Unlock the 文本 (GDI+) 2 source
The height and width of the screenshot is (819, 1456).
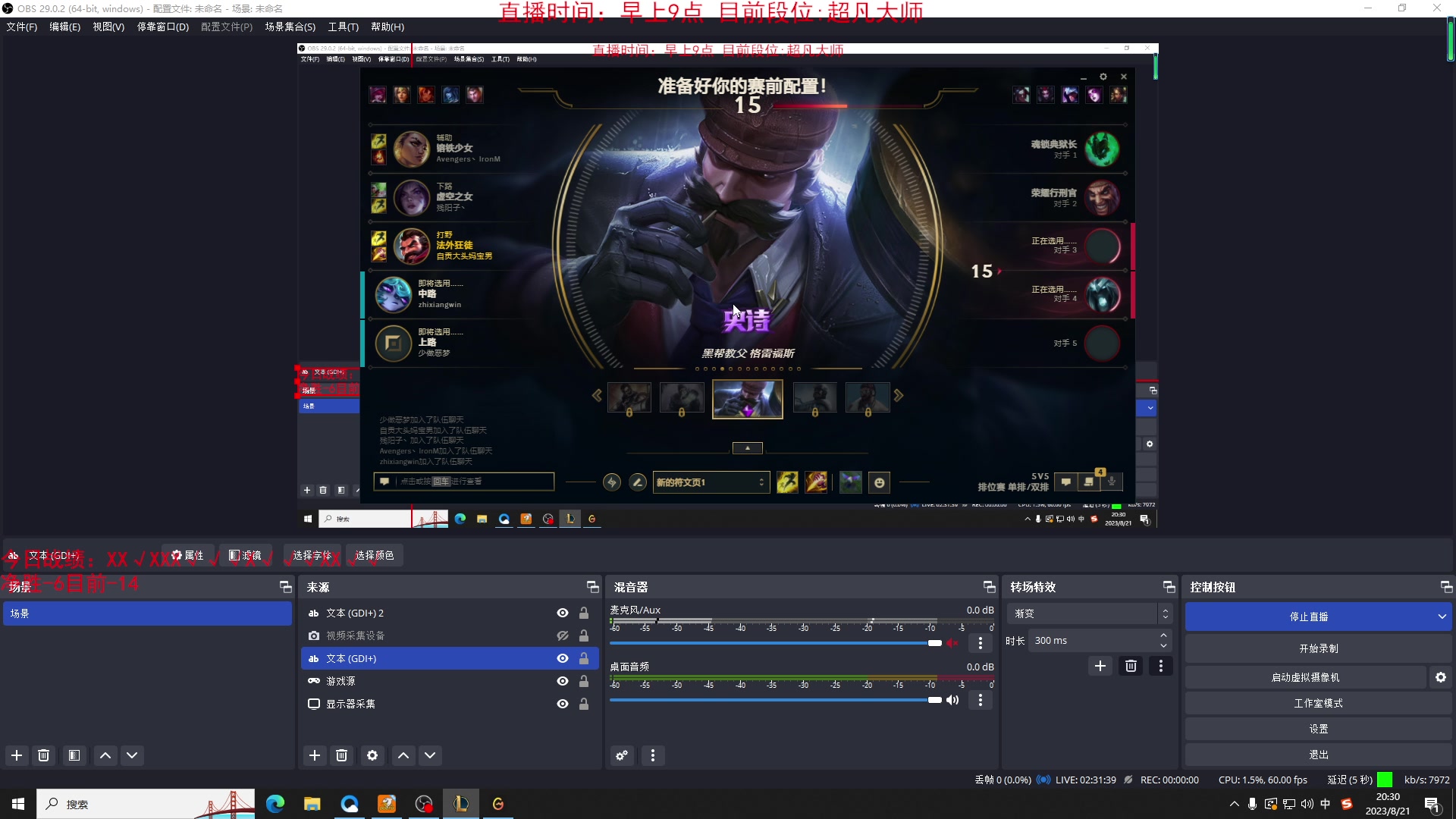pyautogui.click(x=584, y=613)
